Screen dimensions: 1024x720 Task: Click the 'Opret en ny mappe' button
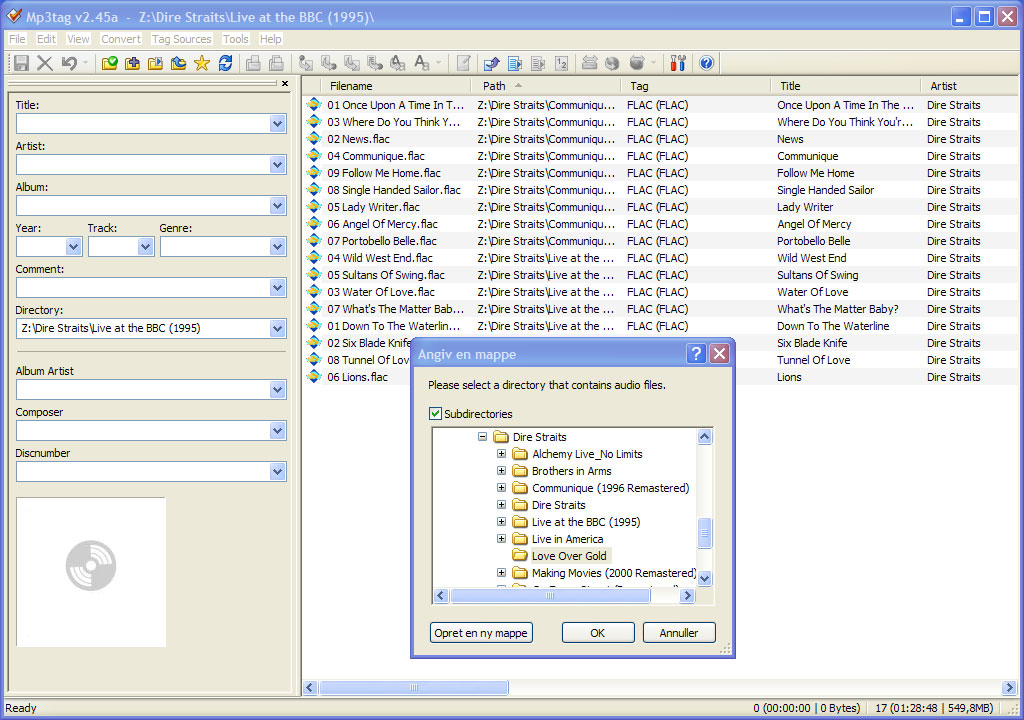point(481,632)
